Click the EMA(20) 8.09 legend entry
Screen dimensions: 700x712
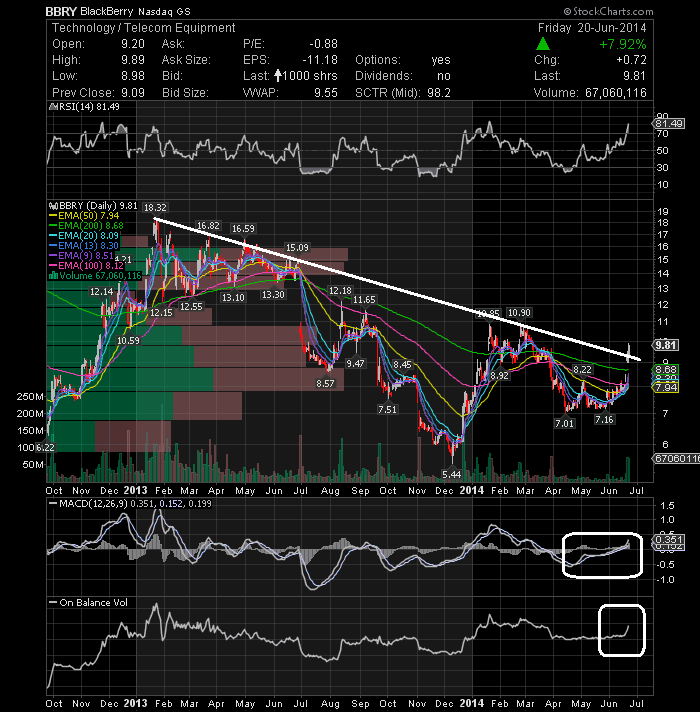[84, 236]
